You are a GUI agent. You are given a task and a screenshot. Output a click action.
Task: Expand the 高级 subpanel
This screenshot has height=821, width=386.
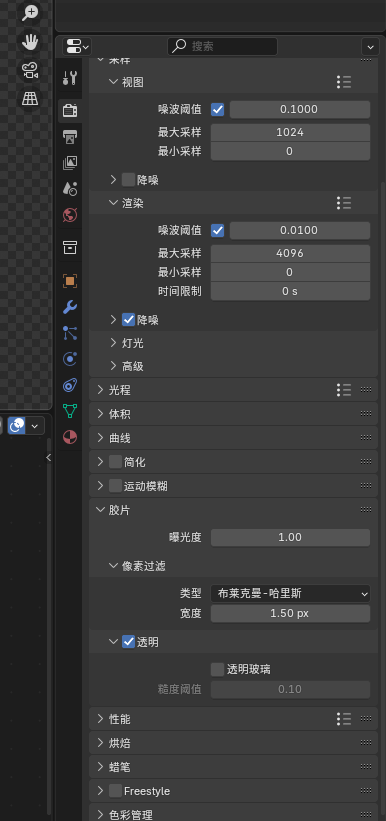tap(114, 366)
